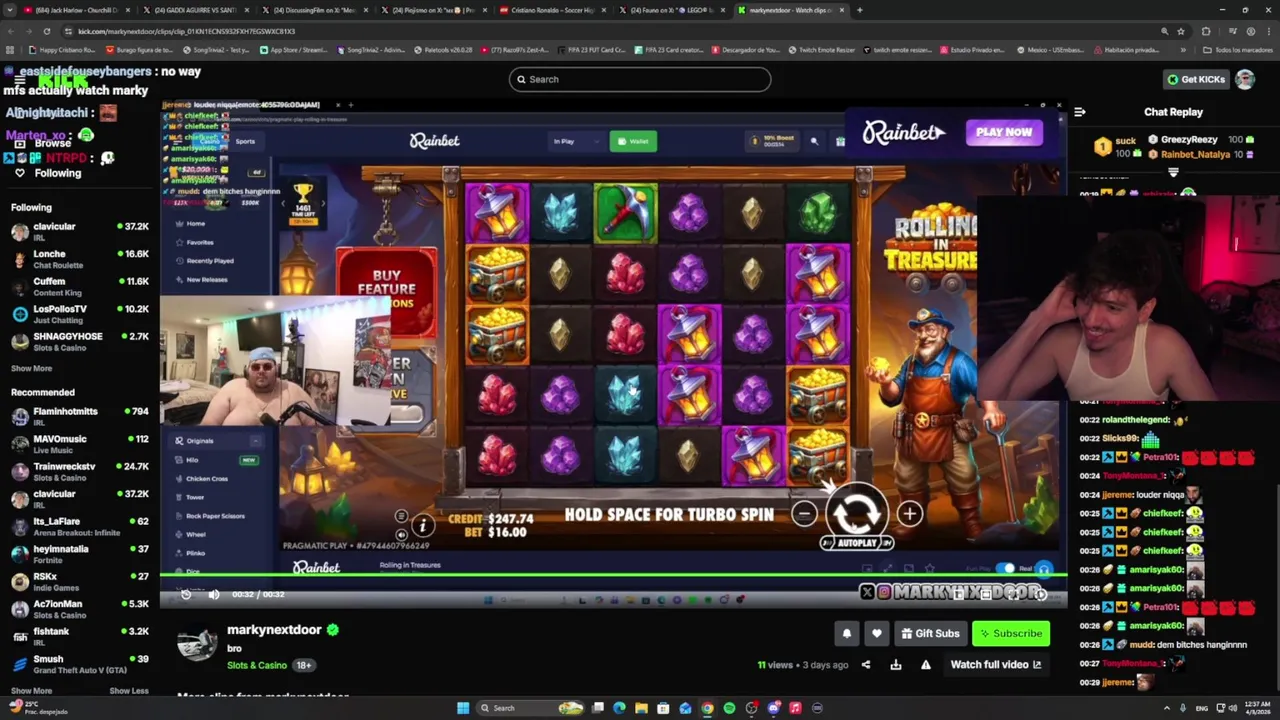Open Chrome from the Windows taskbar
The image size is (1280, 720).
[x=707, y=708]
